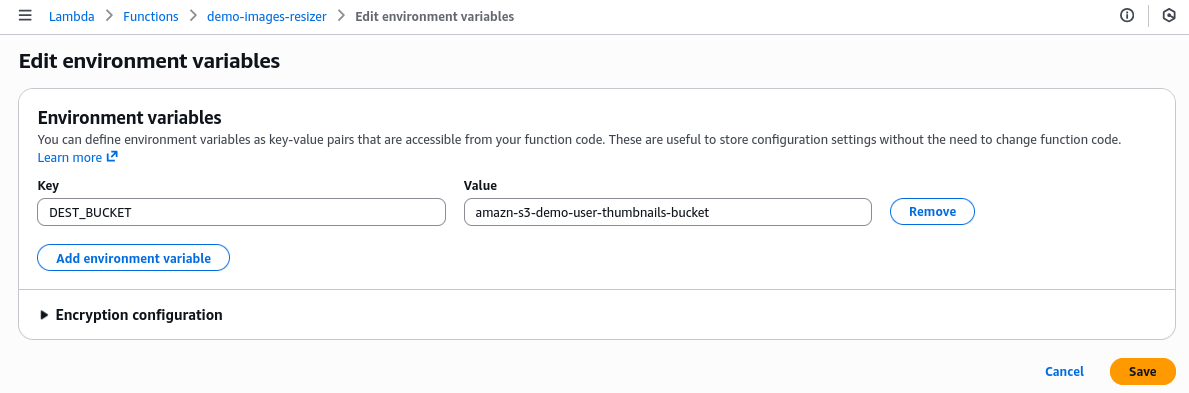Click the Edit environment variables page title

click(149, 61)
